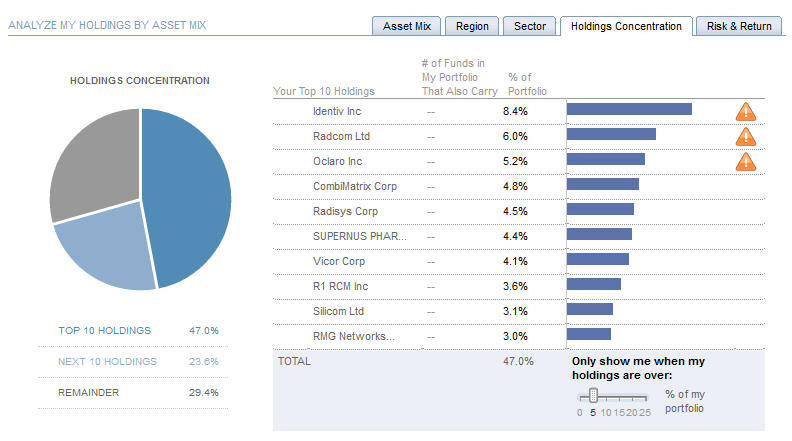
Task: Click the Holdings Concentration tab
Action: pos(626,26)
